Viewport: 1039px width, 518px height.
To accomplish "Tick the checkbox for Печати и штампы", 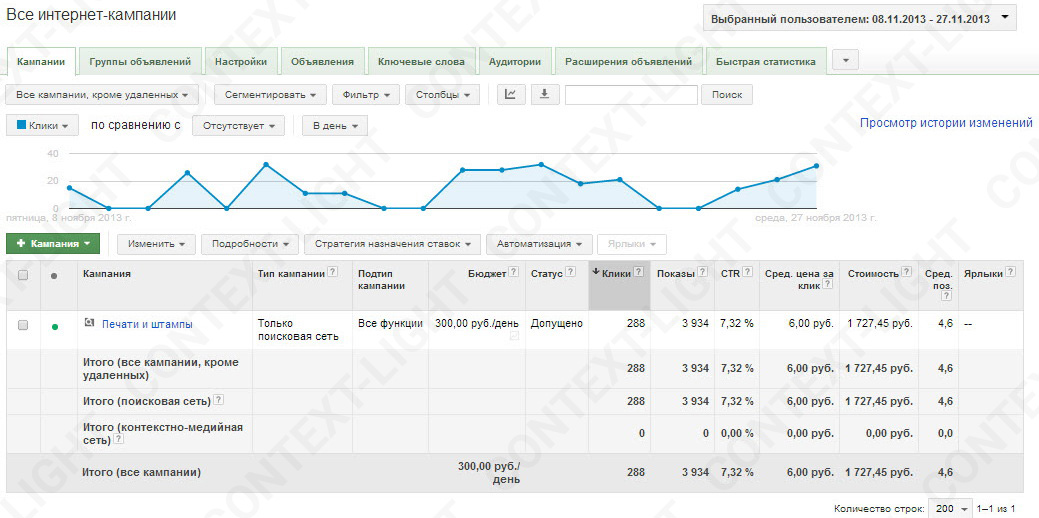I will (x=23, y=325).
